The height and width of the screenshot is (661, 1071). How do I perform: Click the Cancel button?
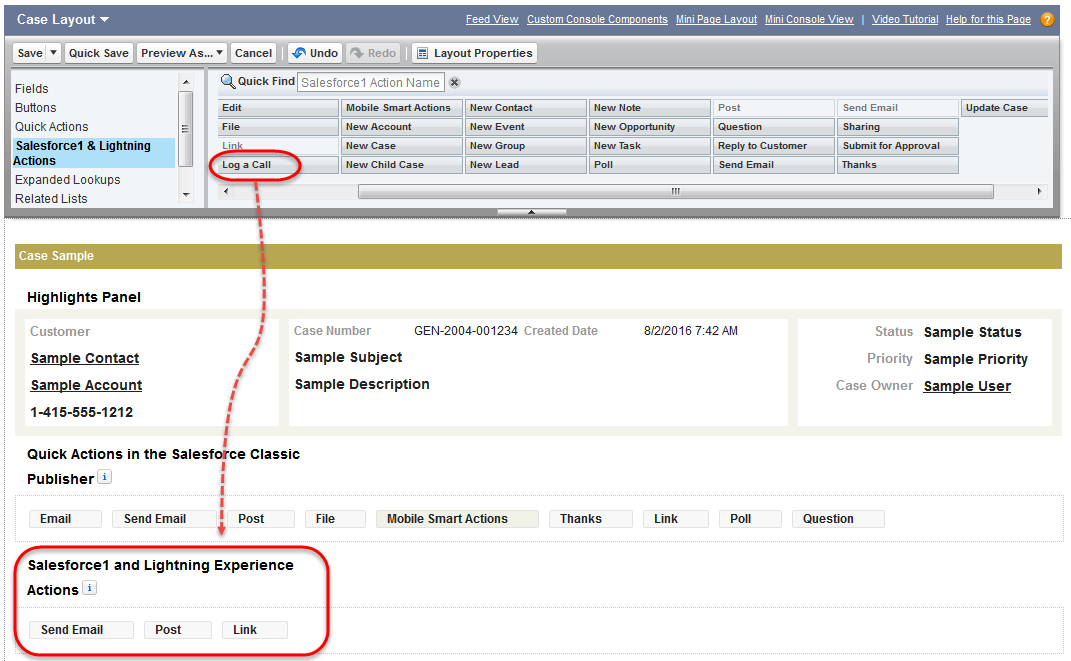(x=253, y=53)
